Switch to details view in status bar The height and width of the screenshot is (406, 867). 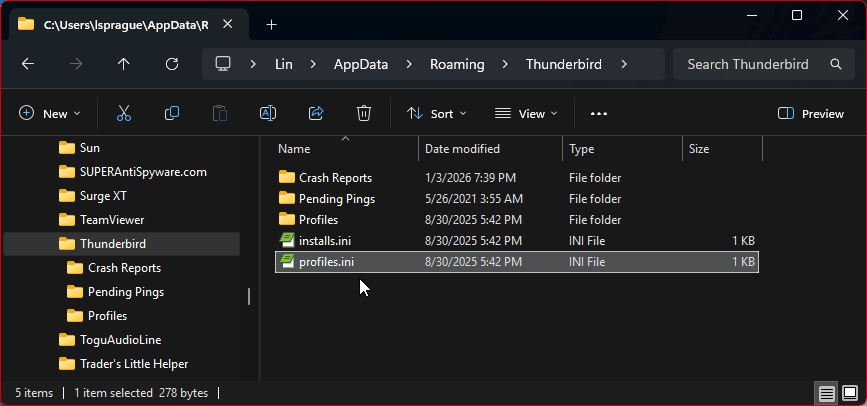point(825,393)
